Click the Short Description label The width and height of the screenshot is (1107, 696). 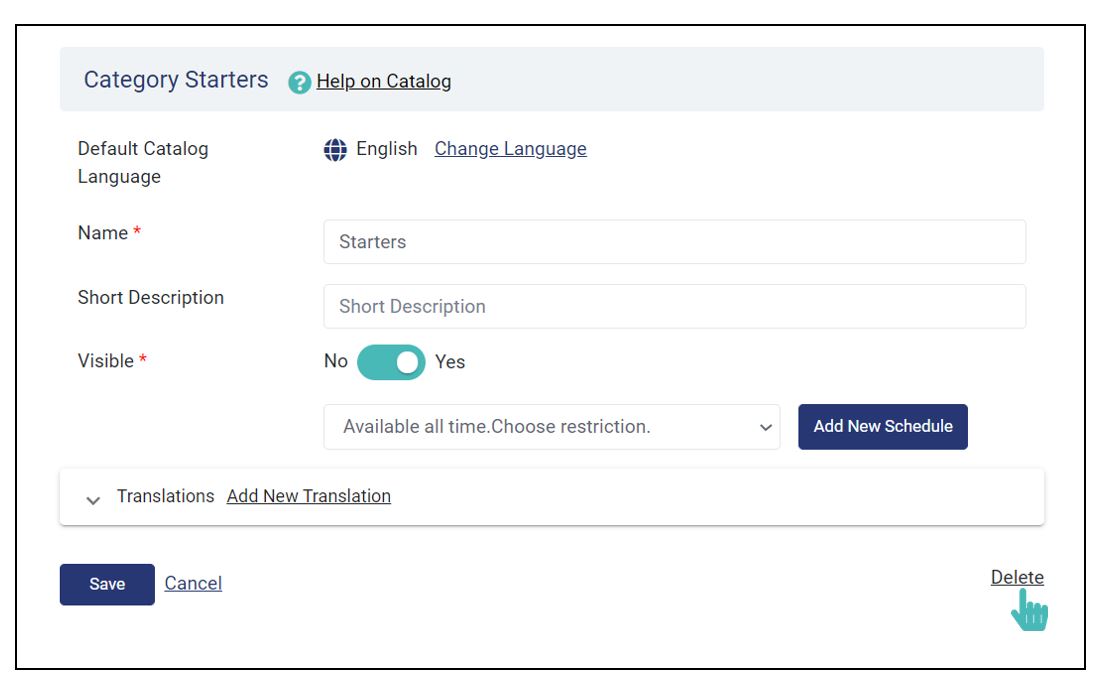[151, 298]
